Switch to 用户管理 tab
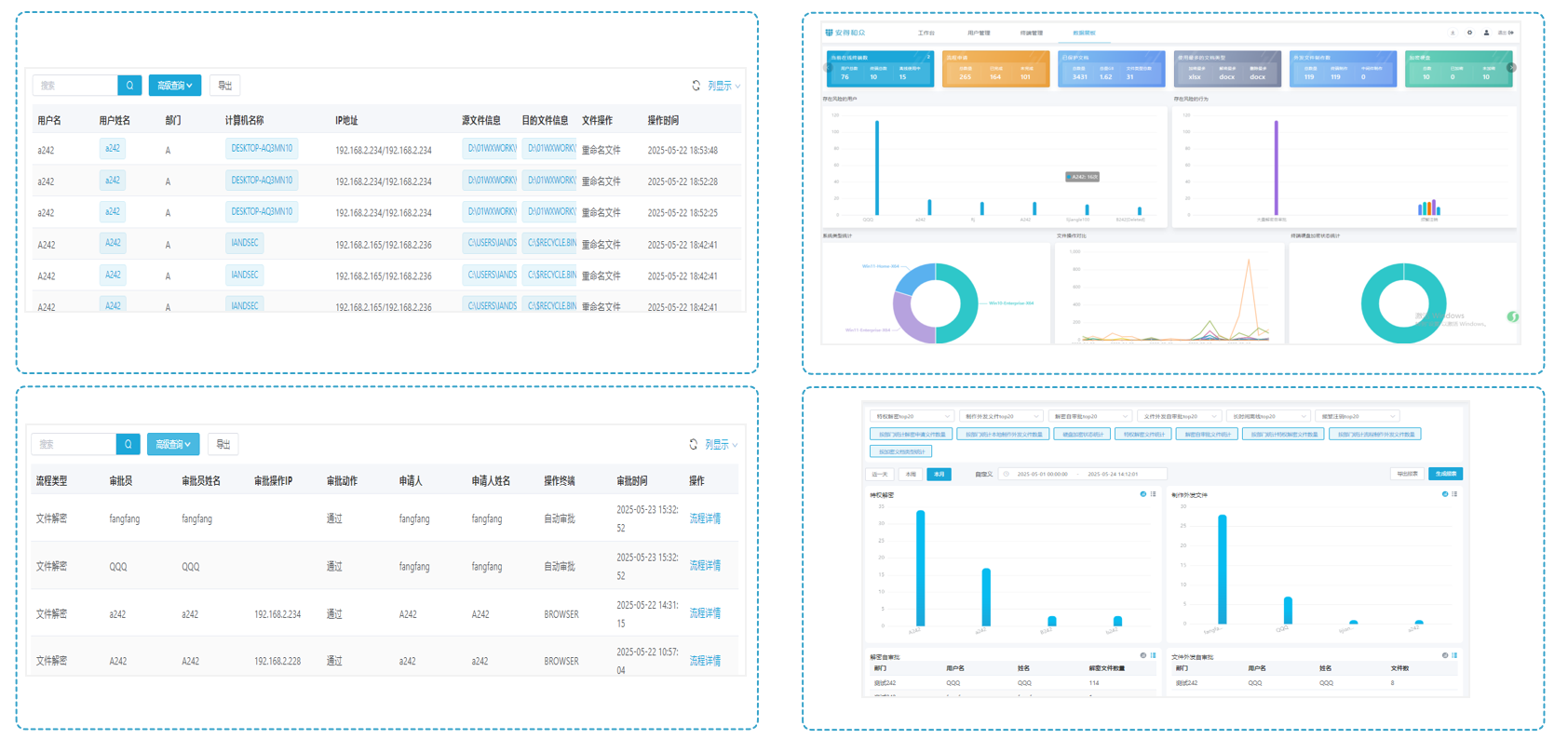 (978, 33)
